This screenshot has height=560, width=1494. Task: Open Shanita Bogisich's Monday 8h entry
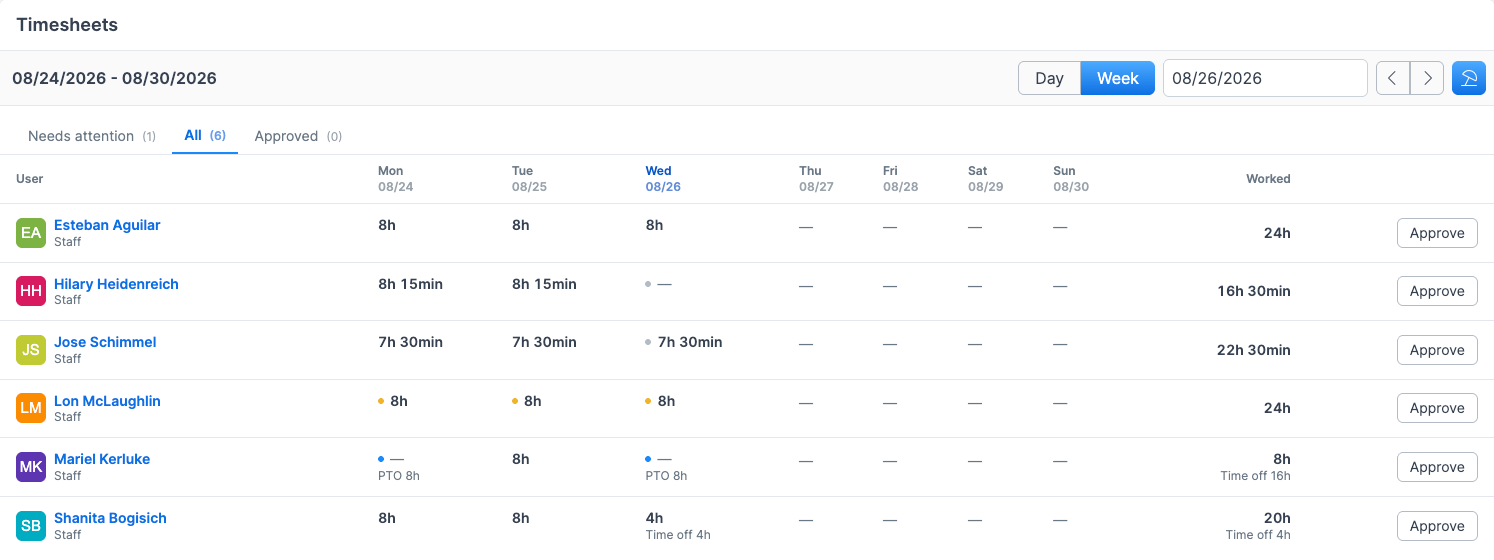click(x=387, y=518)
